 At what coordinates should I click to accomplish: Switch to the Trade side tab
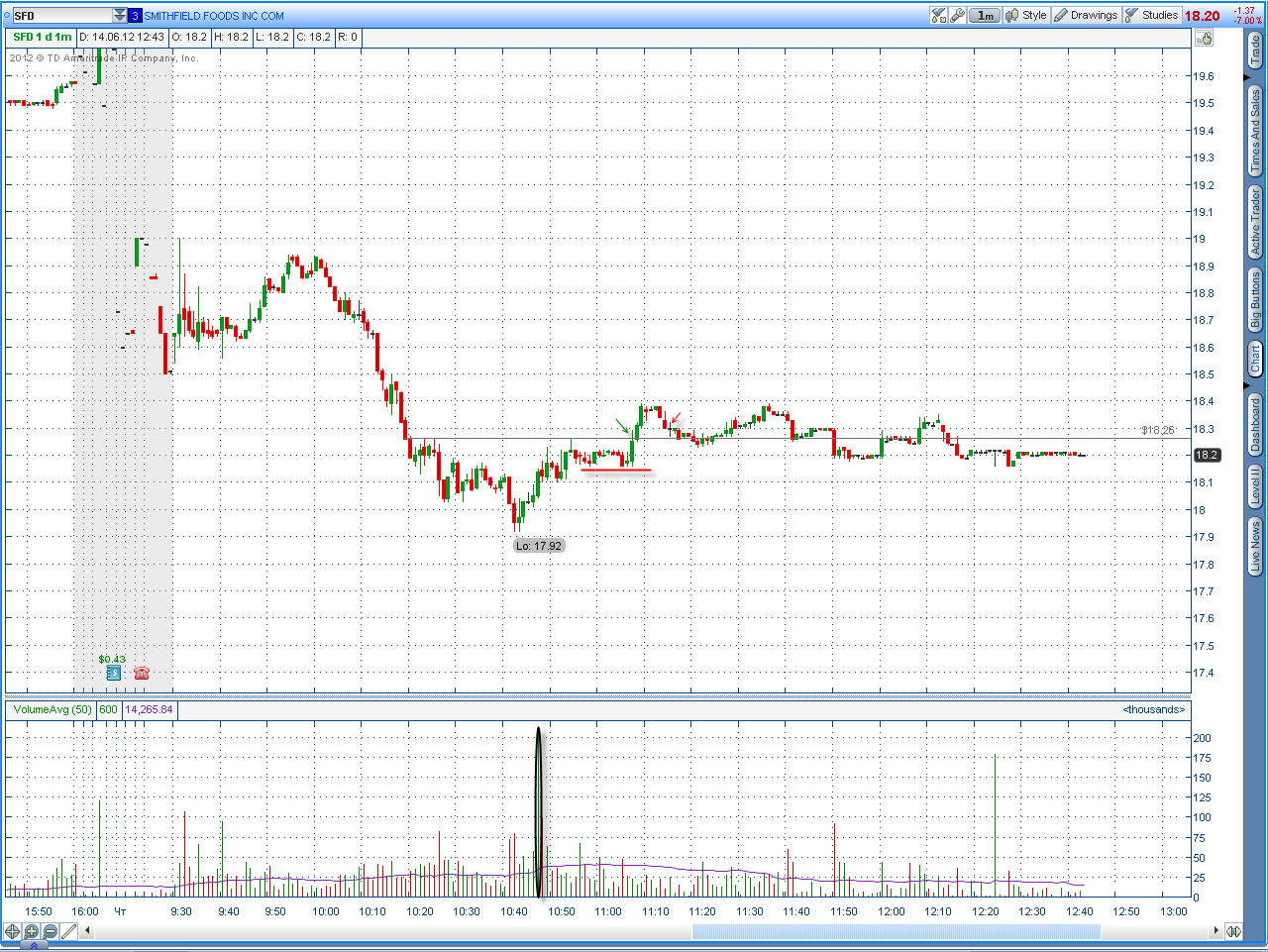tap(1255, 51)
